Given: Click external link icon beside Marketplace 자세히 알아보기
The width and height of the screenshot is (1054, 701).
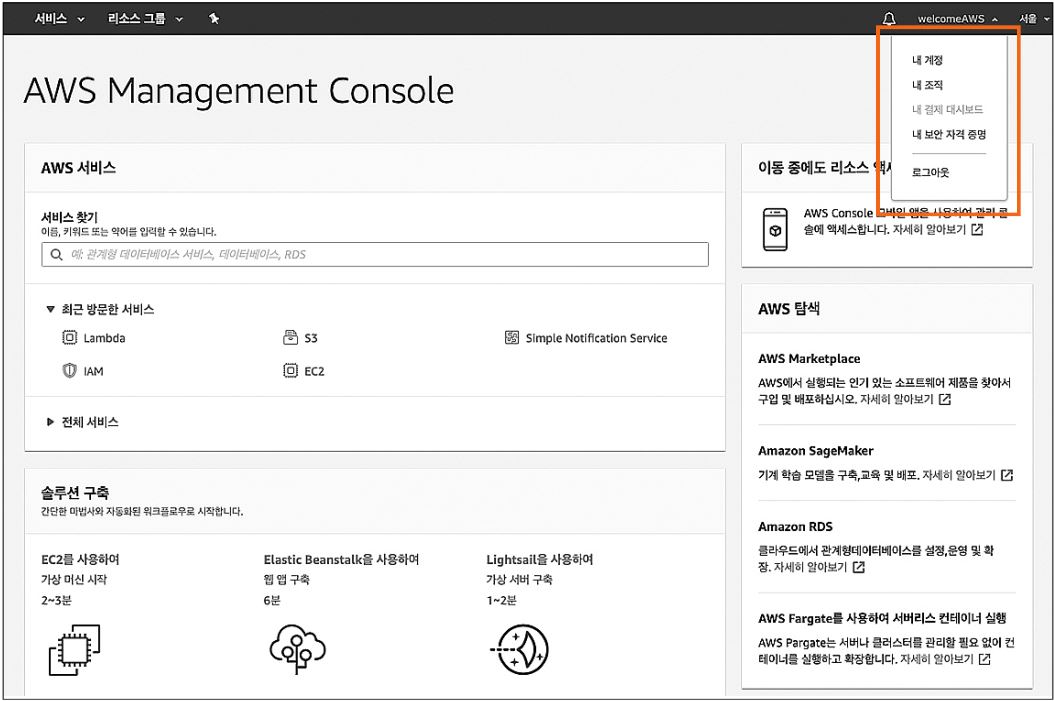Looking at the screenshot, I should [x=944, y=399].
